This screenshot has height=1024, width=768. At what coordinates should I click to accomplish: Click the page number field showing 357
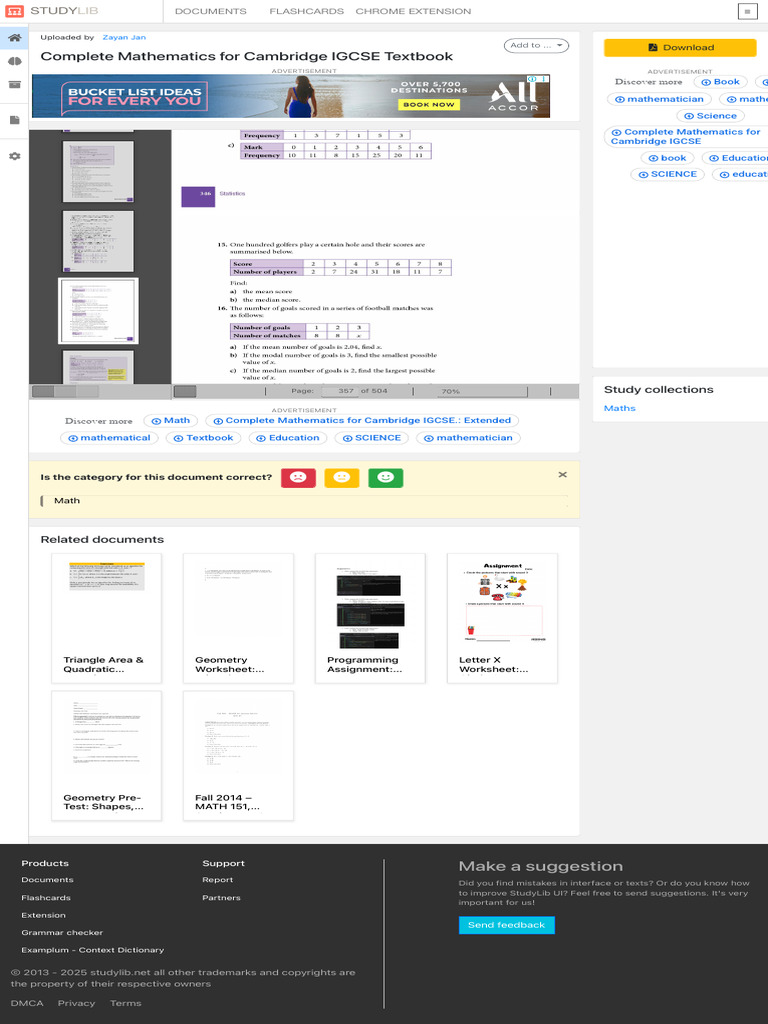click(x=338, y=391)
